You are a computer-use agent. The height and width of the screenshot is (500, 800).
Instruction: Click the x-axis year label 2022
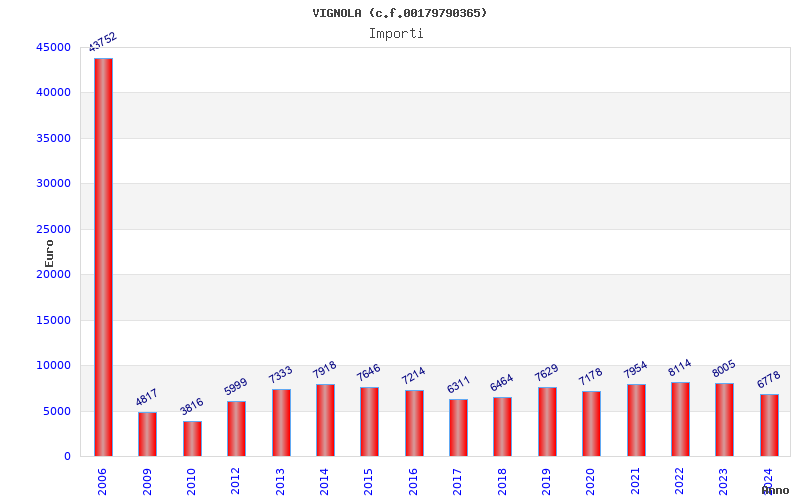(x=680, y=482)
